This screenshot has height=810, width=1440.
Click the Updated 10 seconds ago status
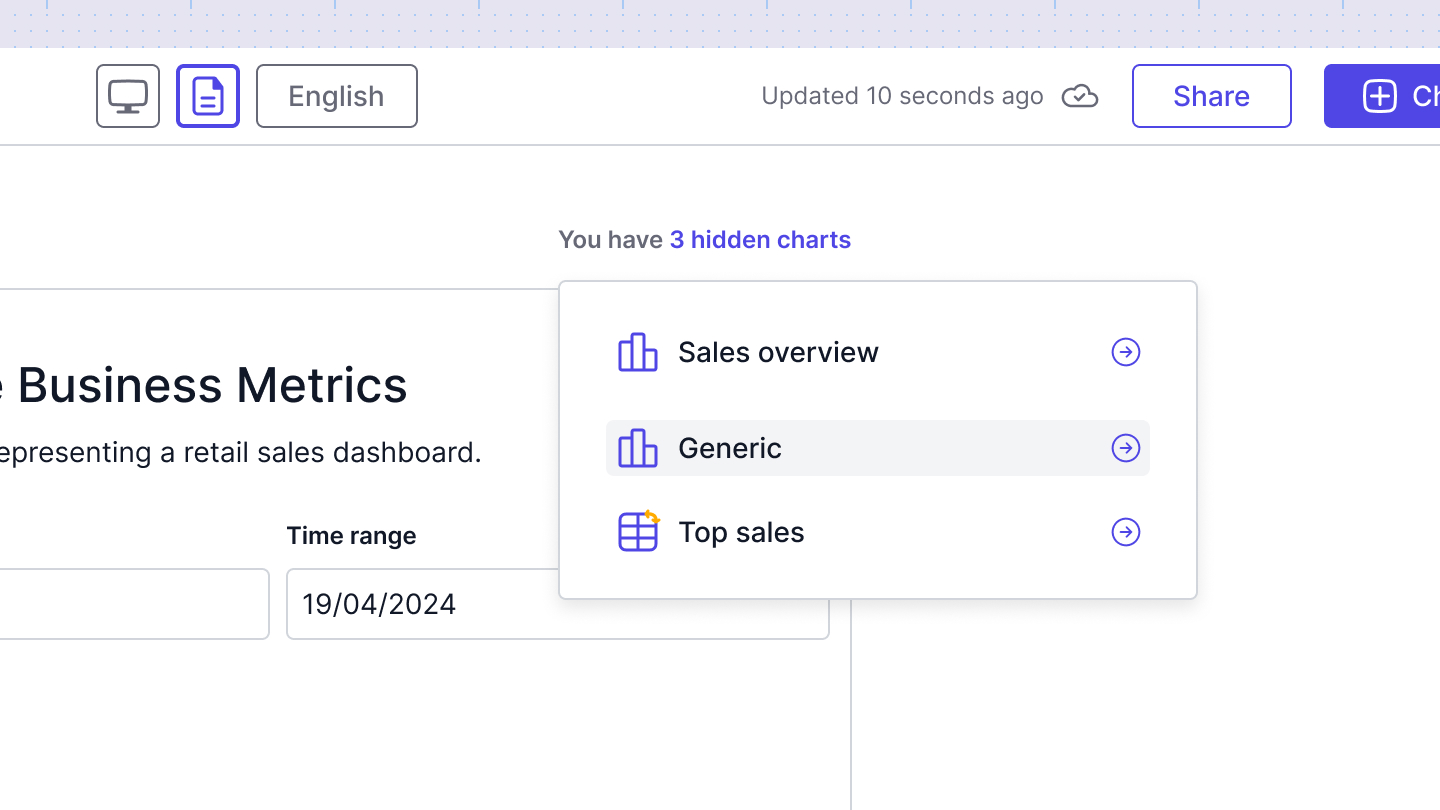(902, 96)
